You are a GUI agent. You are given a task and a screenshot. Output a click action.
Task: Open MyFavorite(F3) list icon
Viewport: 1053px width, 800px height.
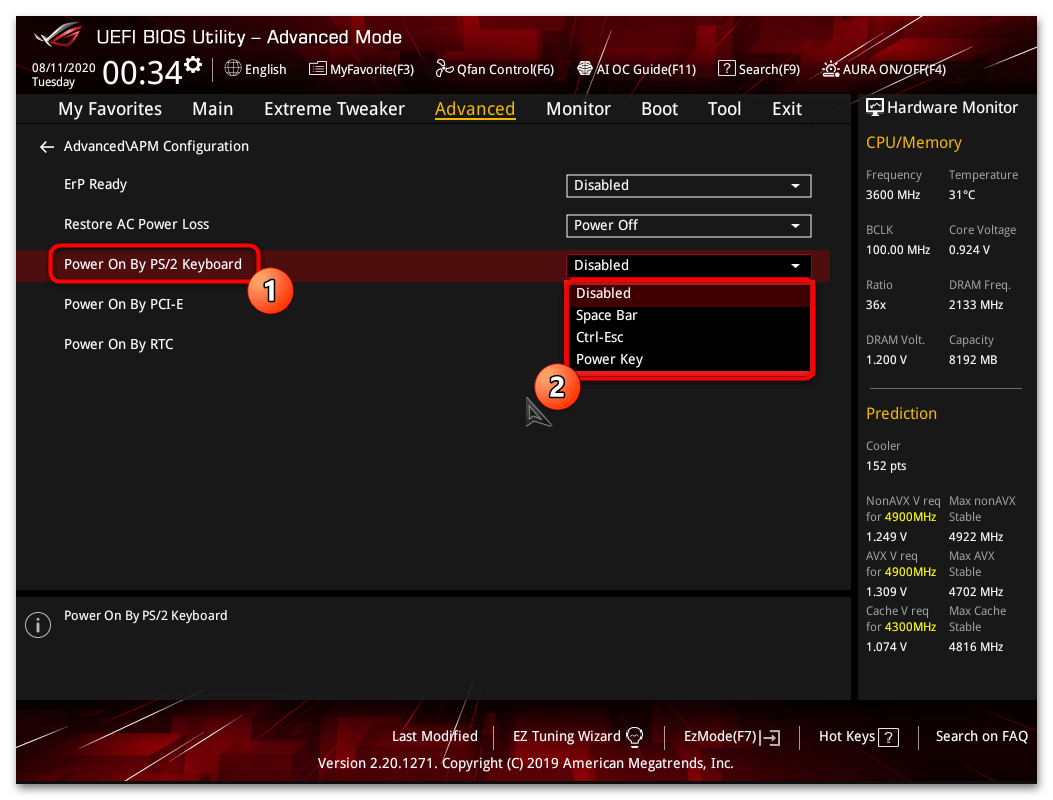coord(318,69)
